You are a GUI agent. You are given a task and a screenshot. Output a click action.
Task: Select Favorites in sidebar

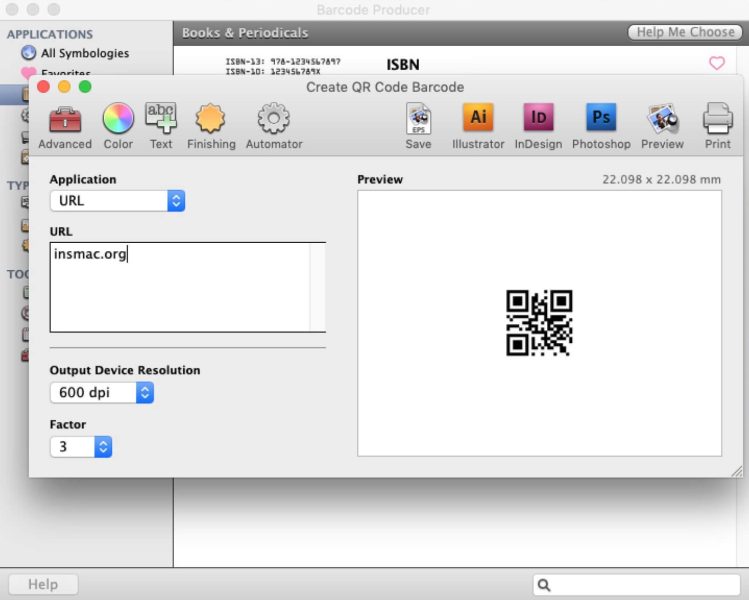(x=66, y=73)
